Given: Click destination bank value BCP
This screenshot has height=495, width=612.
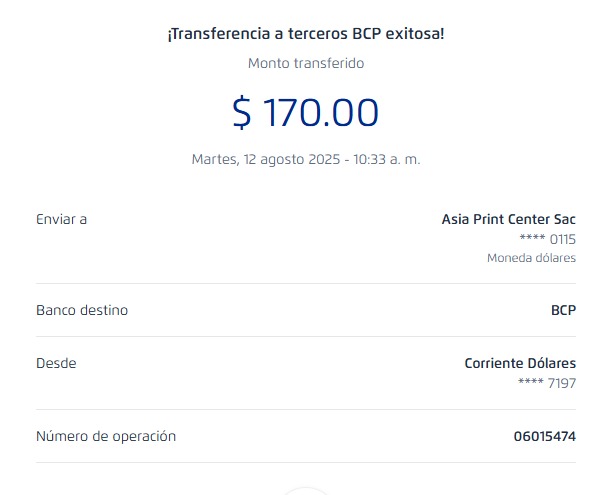Looking at the screenshot, I should 563,310.
